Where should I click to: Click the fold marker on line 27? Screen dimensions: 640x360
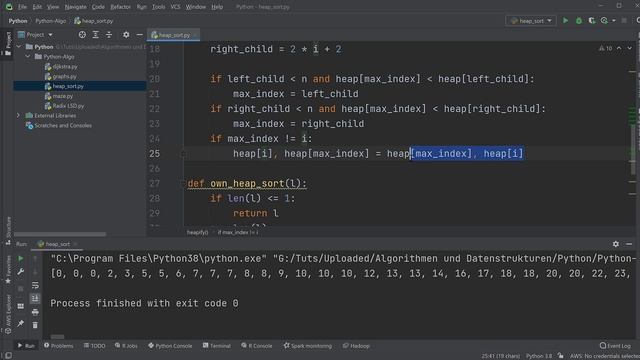[x=183, y=184]
